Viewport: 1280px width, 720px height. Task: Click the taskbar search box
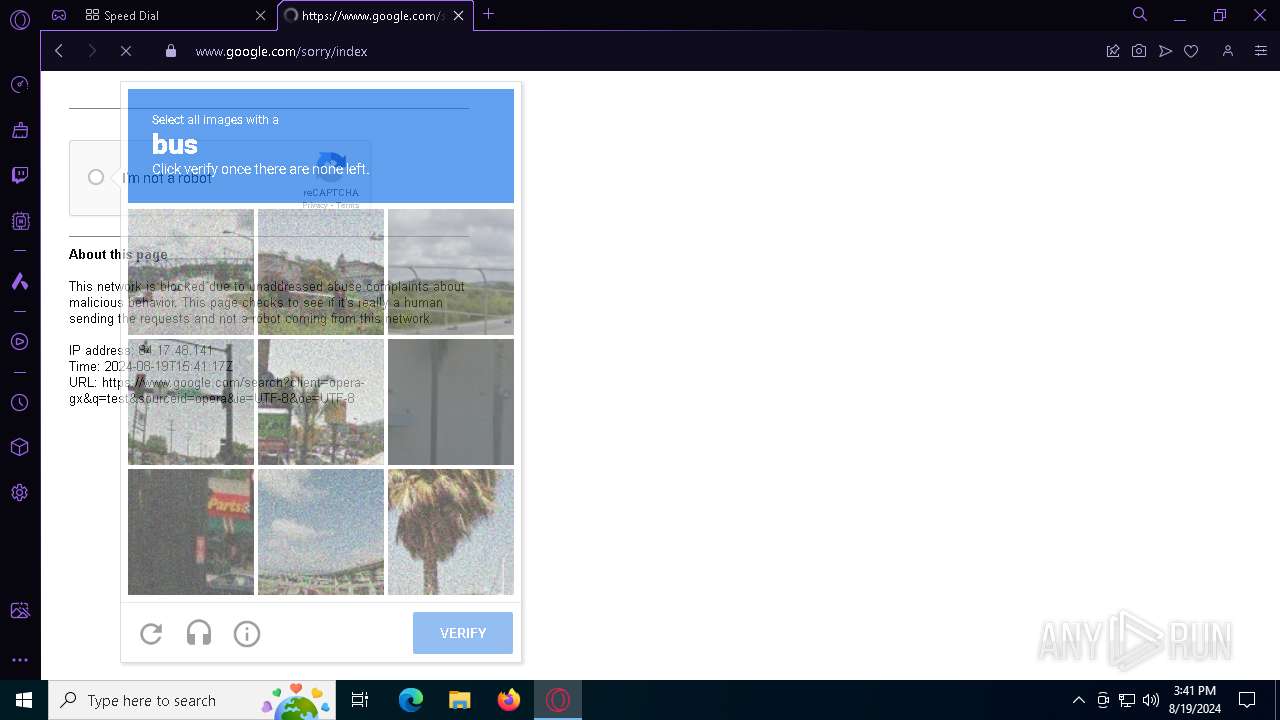tap(192, 700)
